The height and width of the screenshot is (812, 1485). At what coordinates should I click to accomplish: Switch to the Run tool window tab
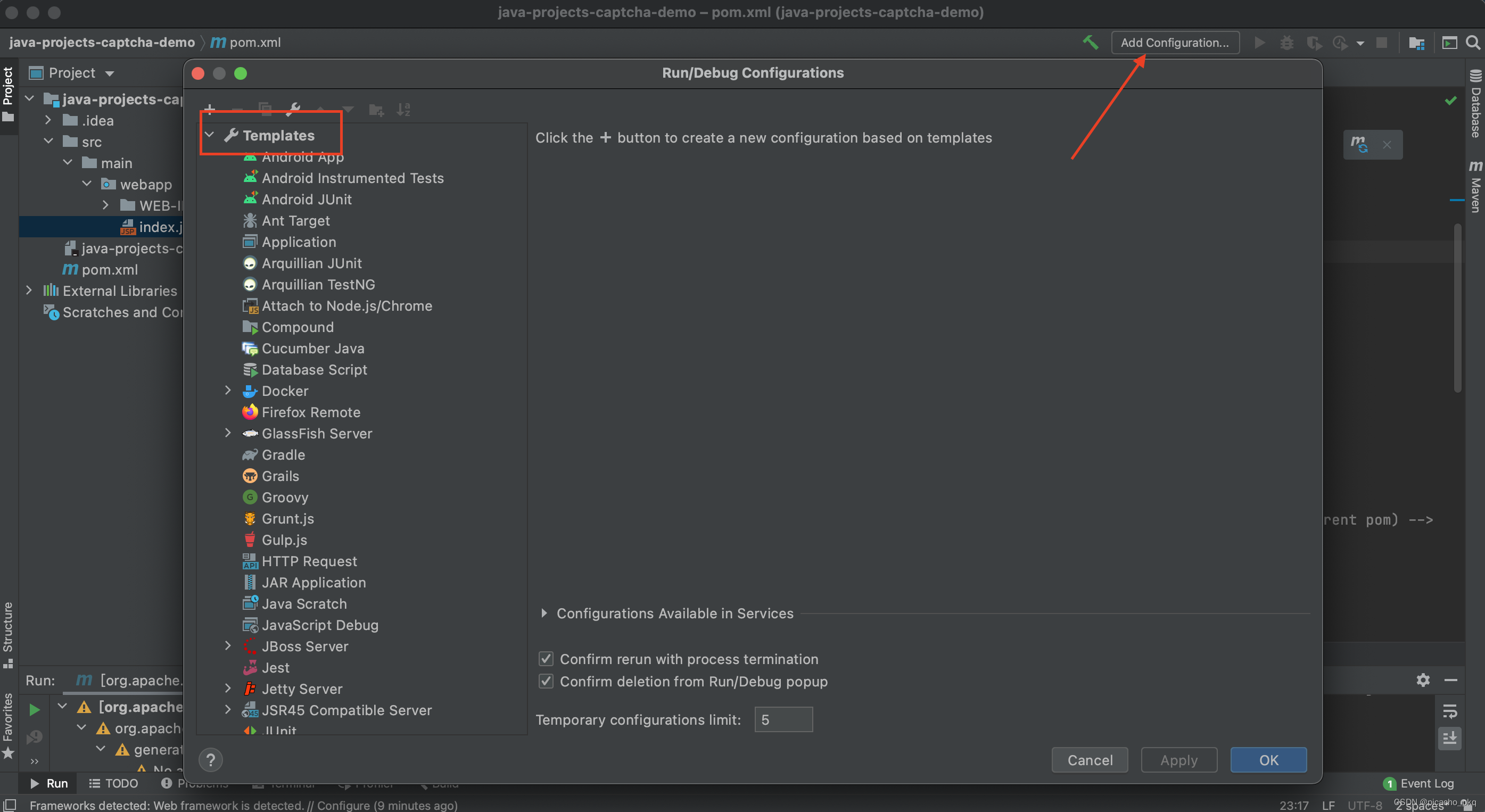click(49, 783)
